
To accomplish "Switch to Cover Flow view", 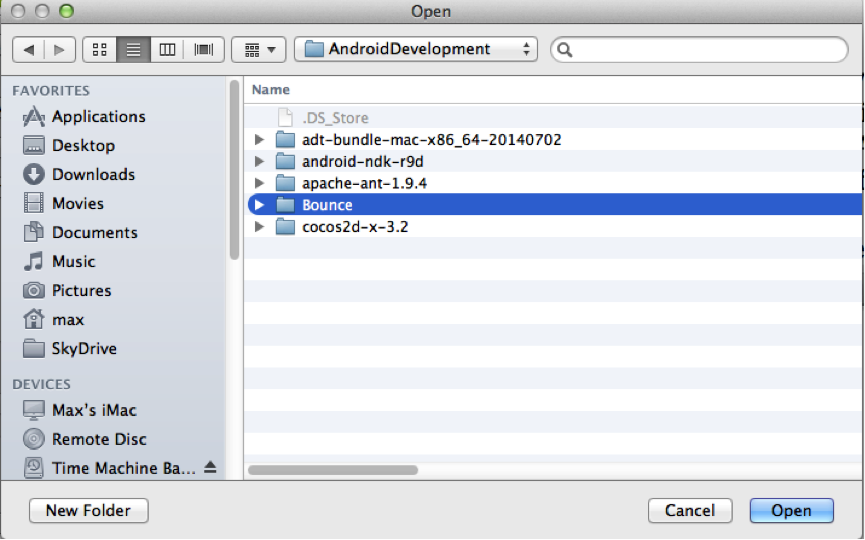I will click(x=204, y=50).
